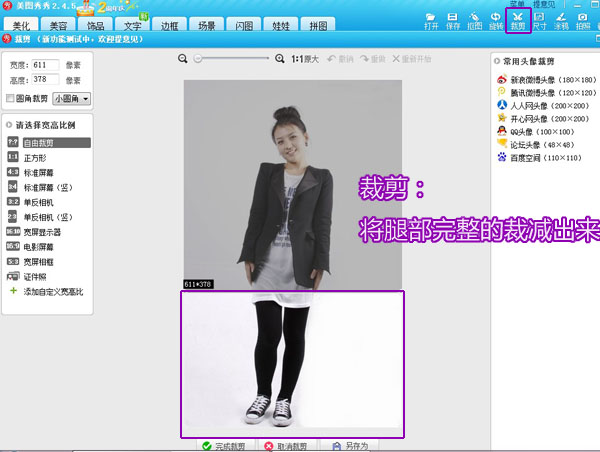Collapse the 常用头像裁剪 panel
The image size is (600, 452).
(496, 62)
